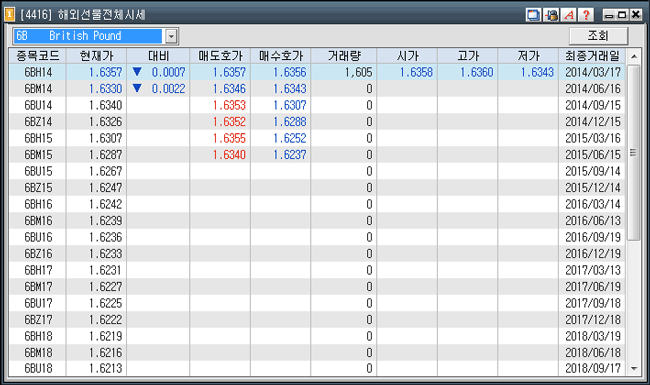
Task: Select the 6BZ16 contract code
Action: tap(38, 254)
